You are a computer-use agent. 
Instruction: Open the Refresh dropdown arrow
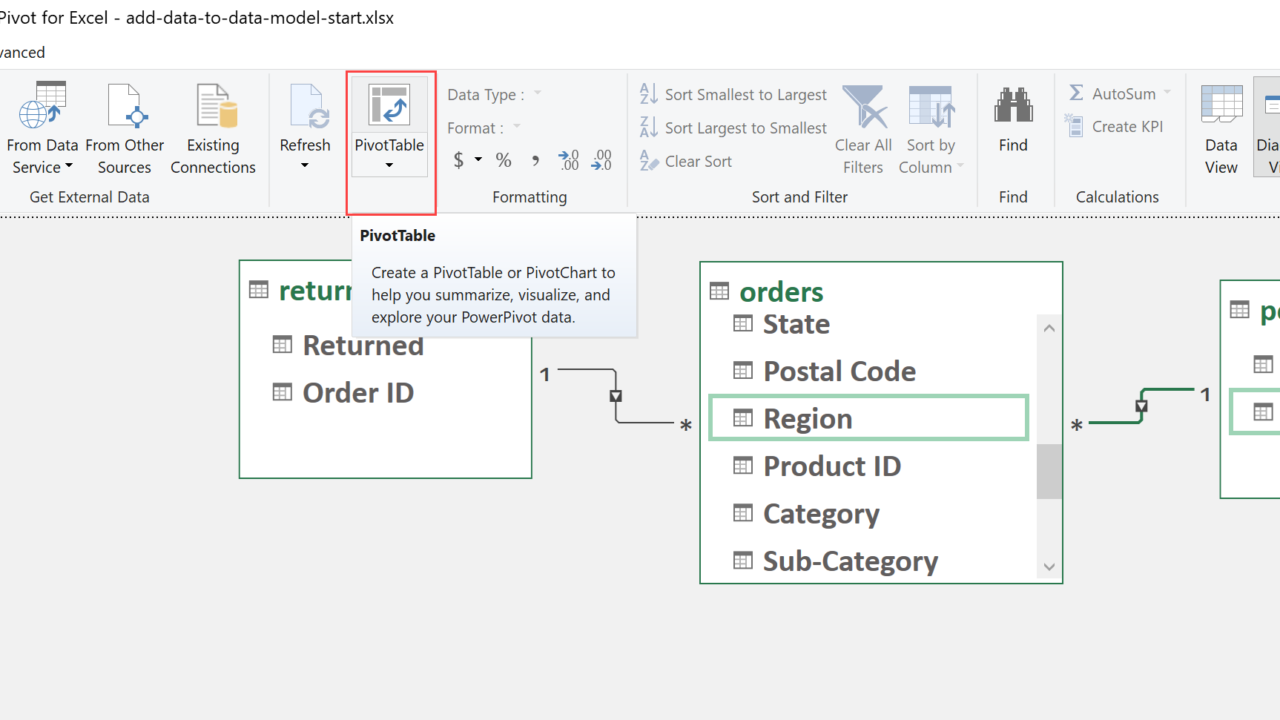point(305,166)
